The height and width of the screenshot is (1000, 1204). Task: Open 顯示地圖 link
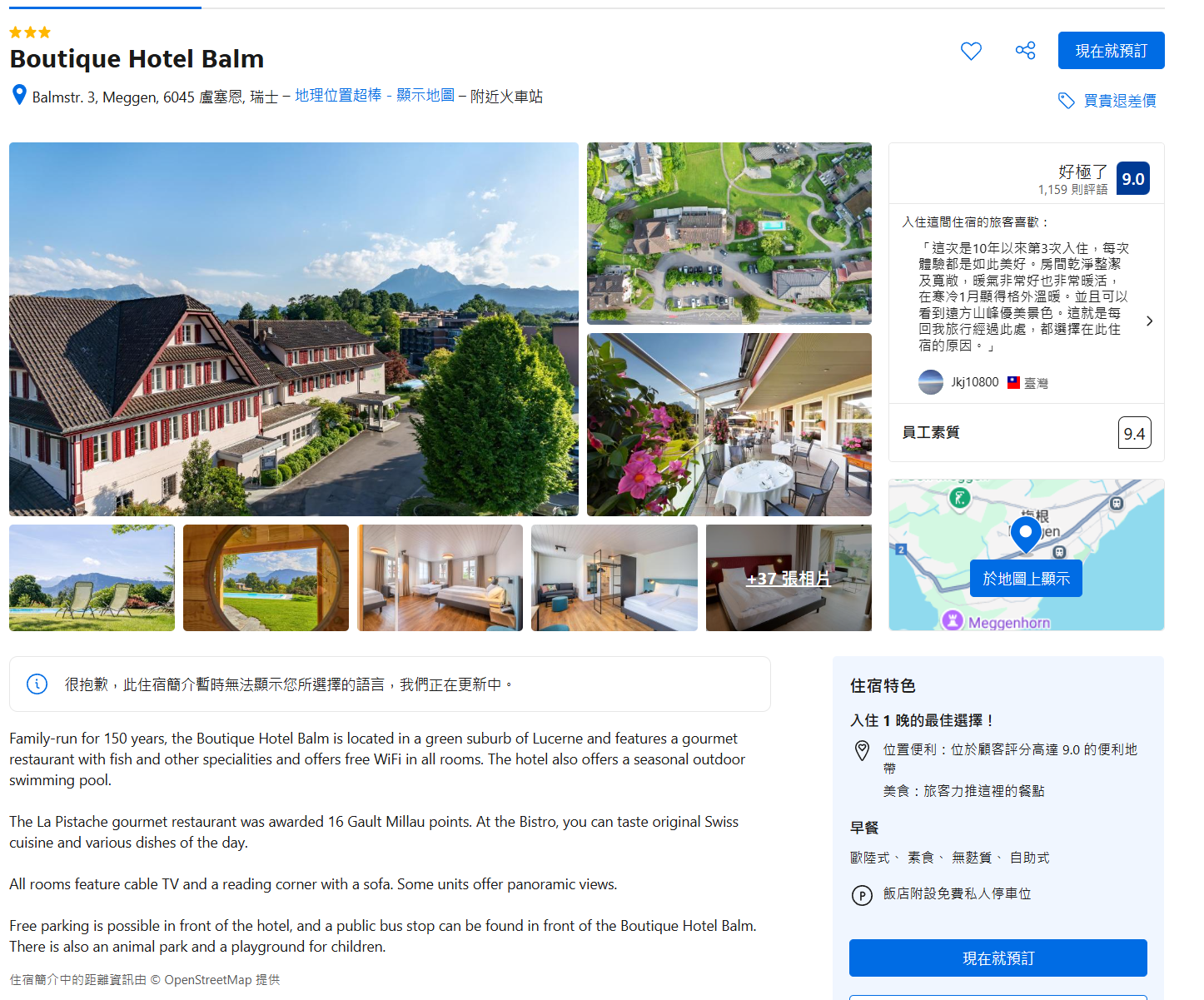[425, 95]
